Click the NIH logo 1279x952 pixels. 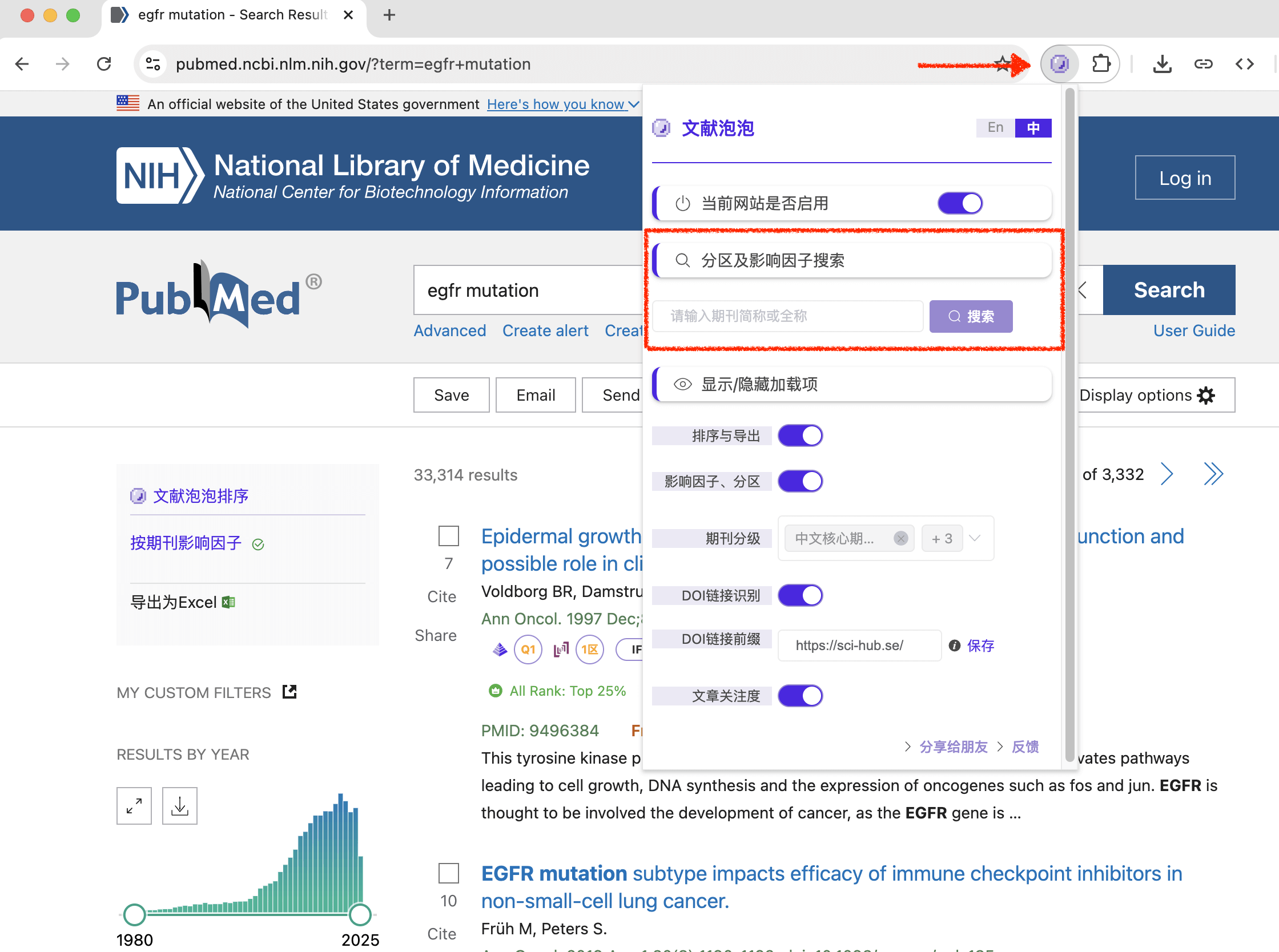(160, 175)
